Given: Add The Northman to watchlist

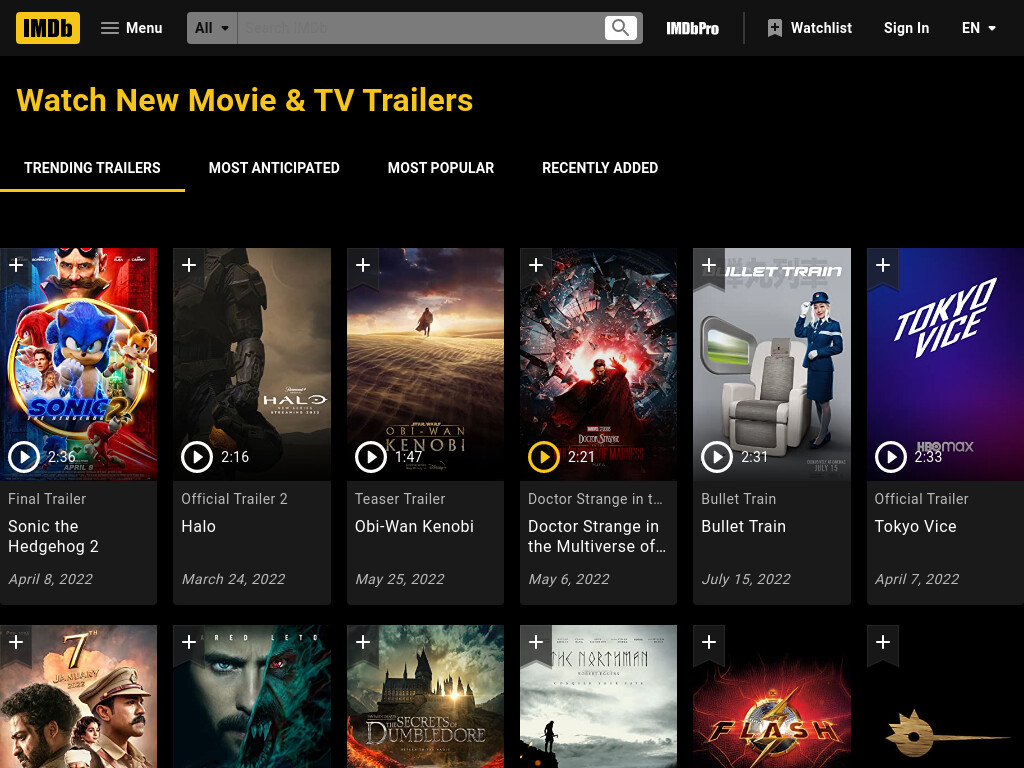Looking at the screenshot, I should tap(536, 643).
